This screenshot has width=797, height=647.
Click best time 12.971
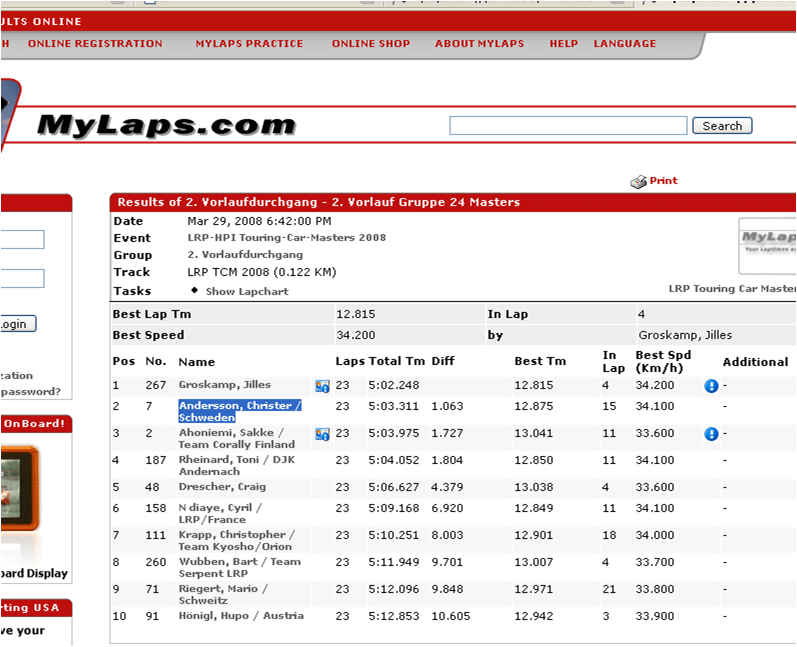(534, 589)
